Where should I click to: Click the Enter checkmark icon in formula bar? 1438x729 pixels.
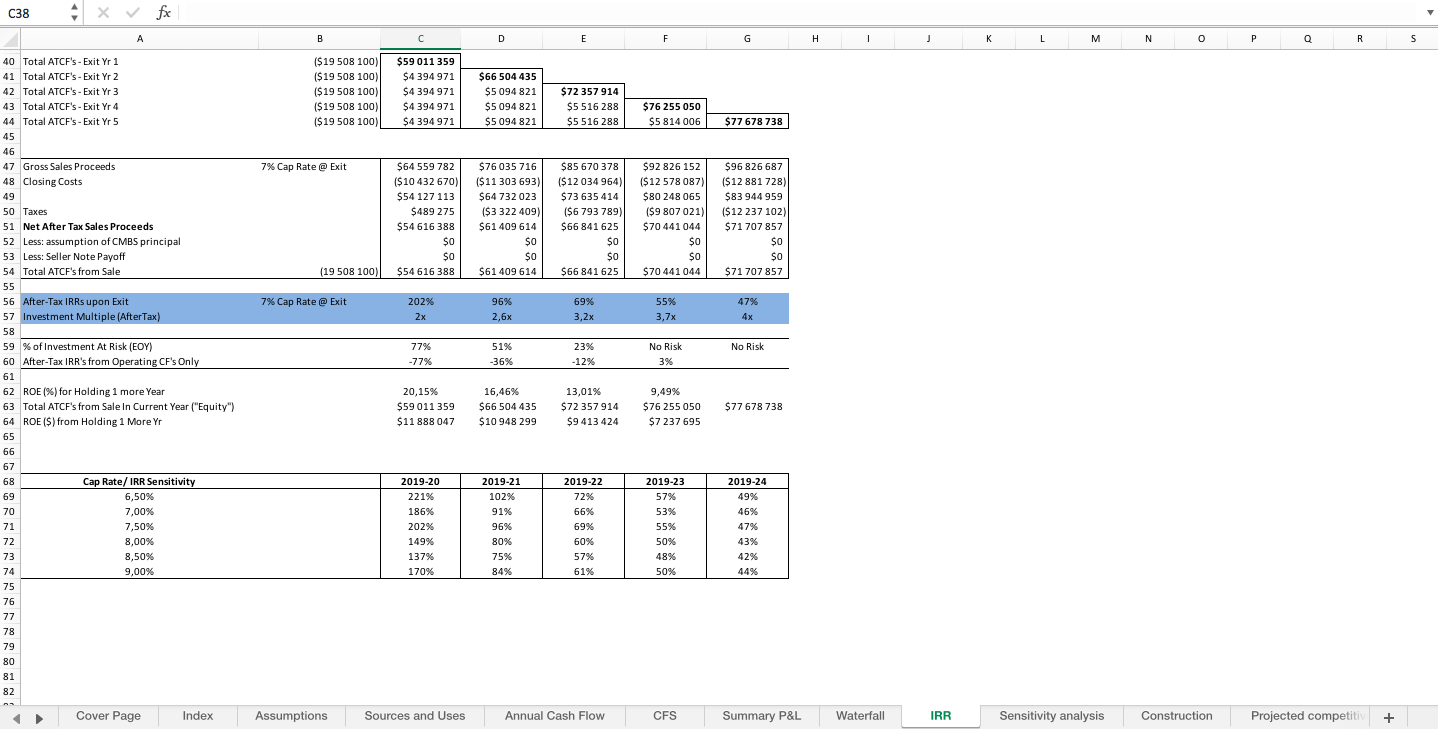click(x=132, y=13)
